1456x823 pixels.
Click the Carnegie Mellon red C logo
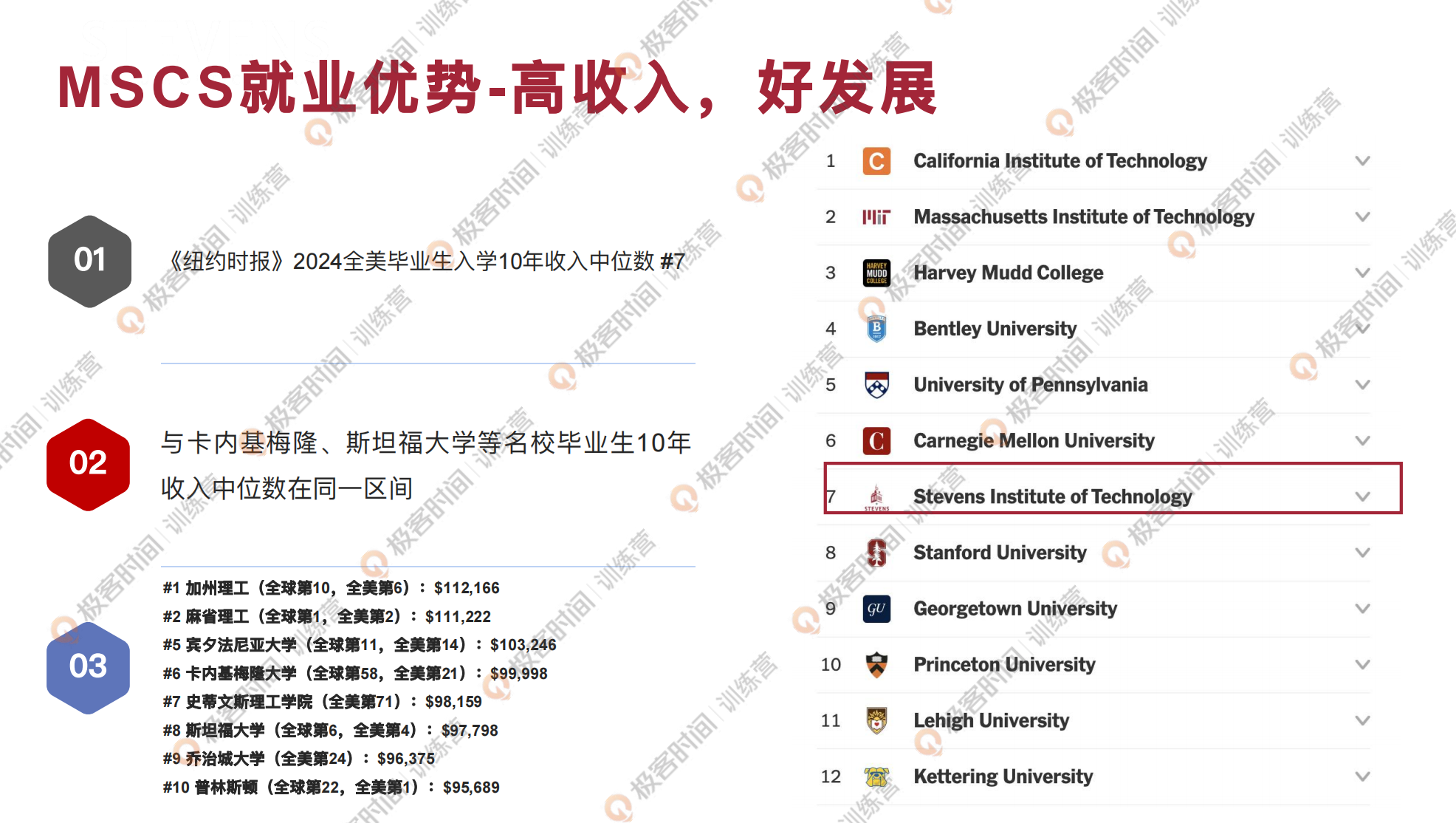[x=876, y=441]
